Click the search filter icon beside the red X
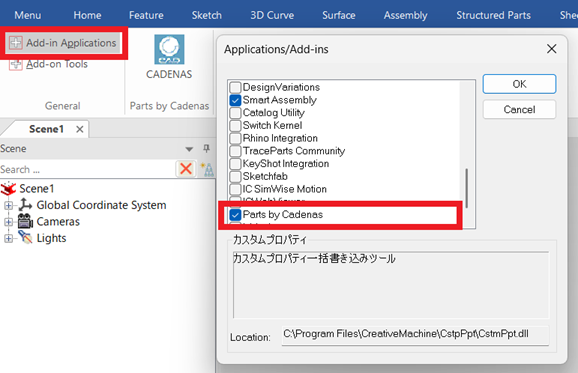 (x=207, y=169)
